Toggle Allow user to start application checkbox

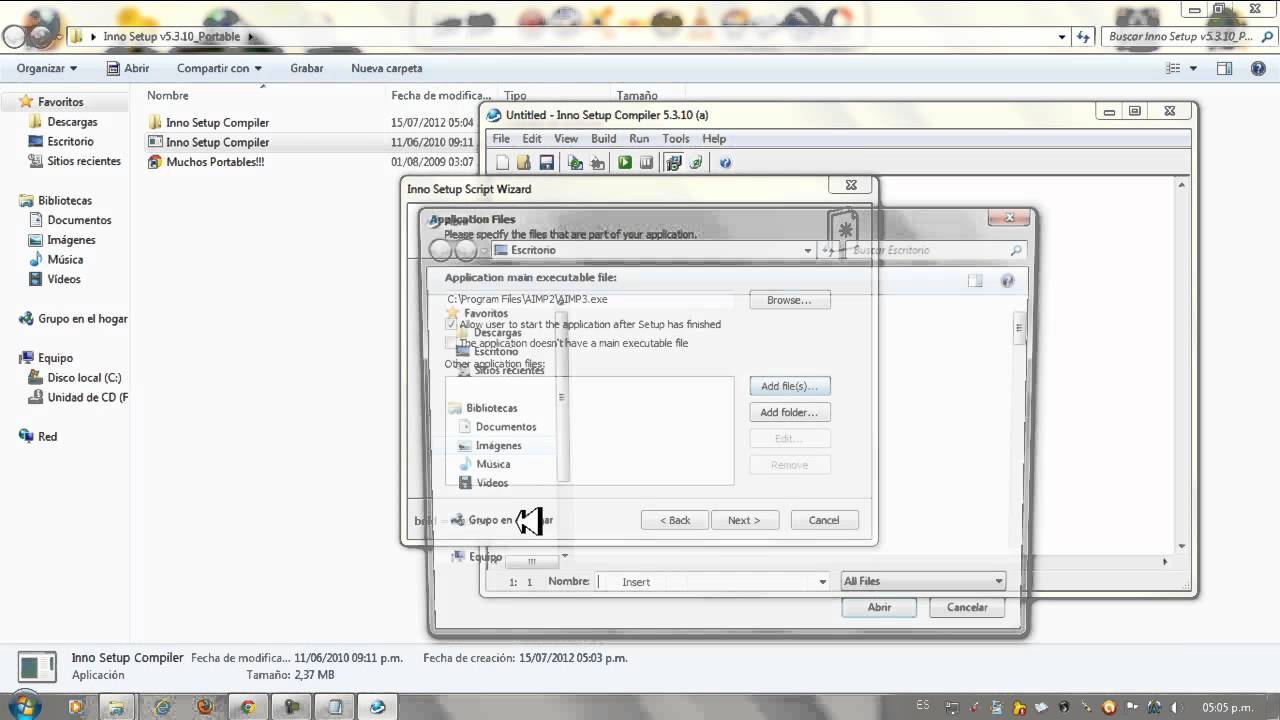[x=451, y=324]
